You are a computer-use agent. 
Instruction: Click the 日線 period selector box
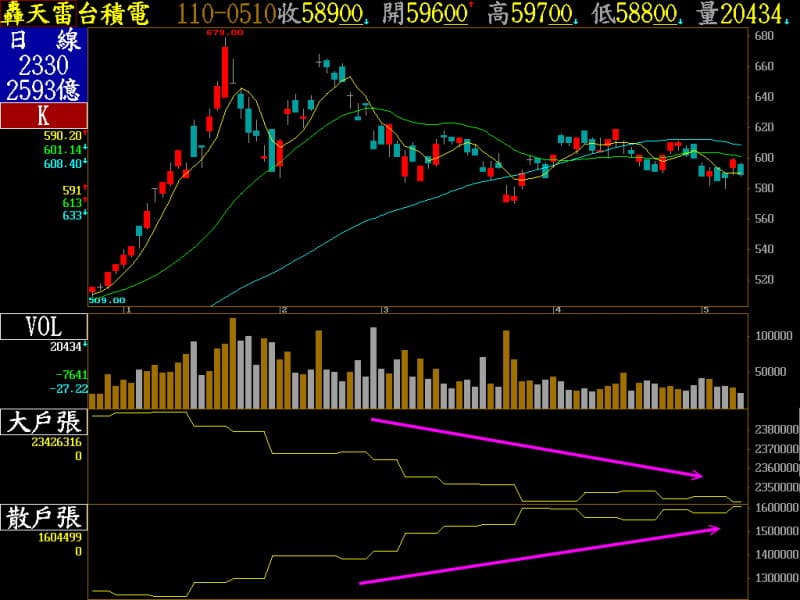coord(43,42)
